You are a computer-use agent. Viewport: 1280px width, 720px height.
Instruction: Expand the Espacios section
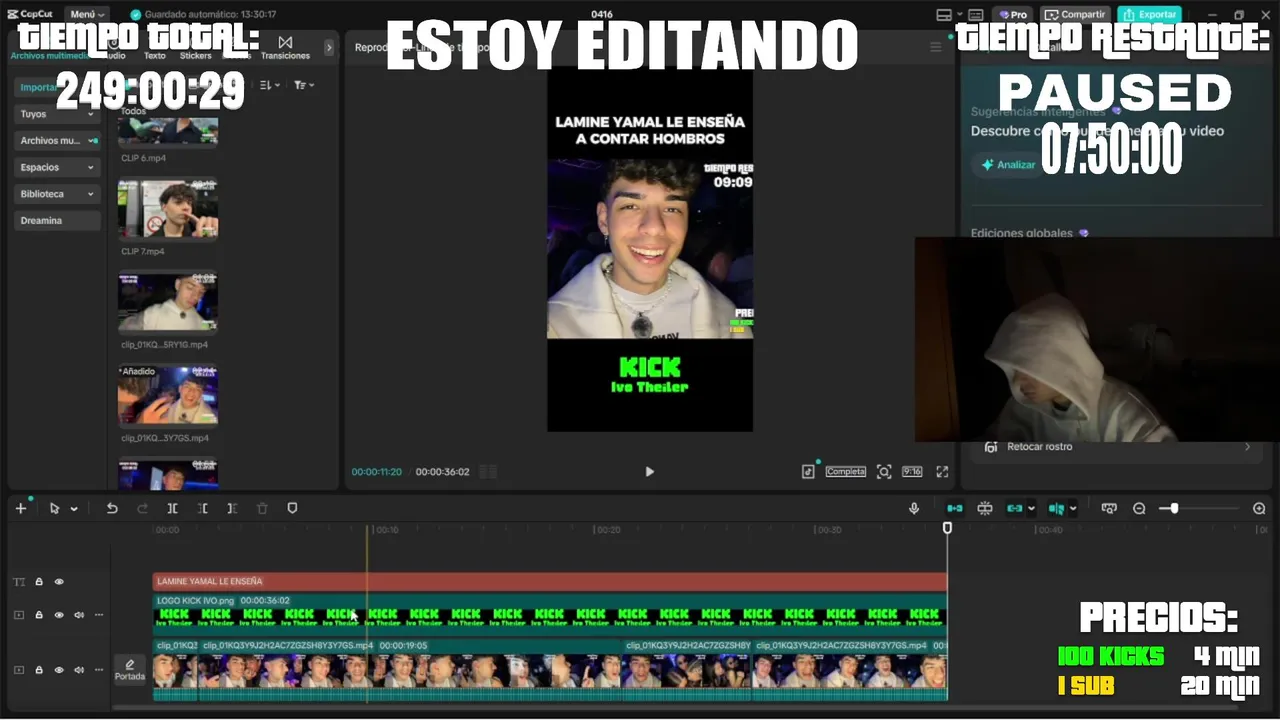(57, 167)
